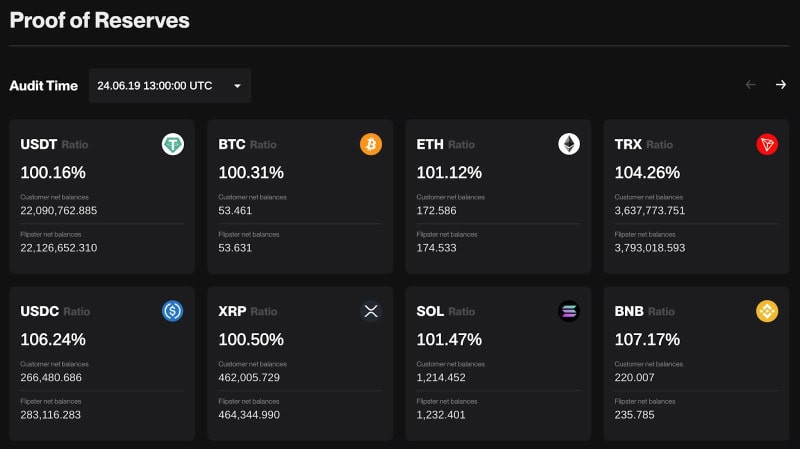This screenshot has height=449, width=800.
Task: Click the yellow BNB coin icon
Action: point(767,312)
